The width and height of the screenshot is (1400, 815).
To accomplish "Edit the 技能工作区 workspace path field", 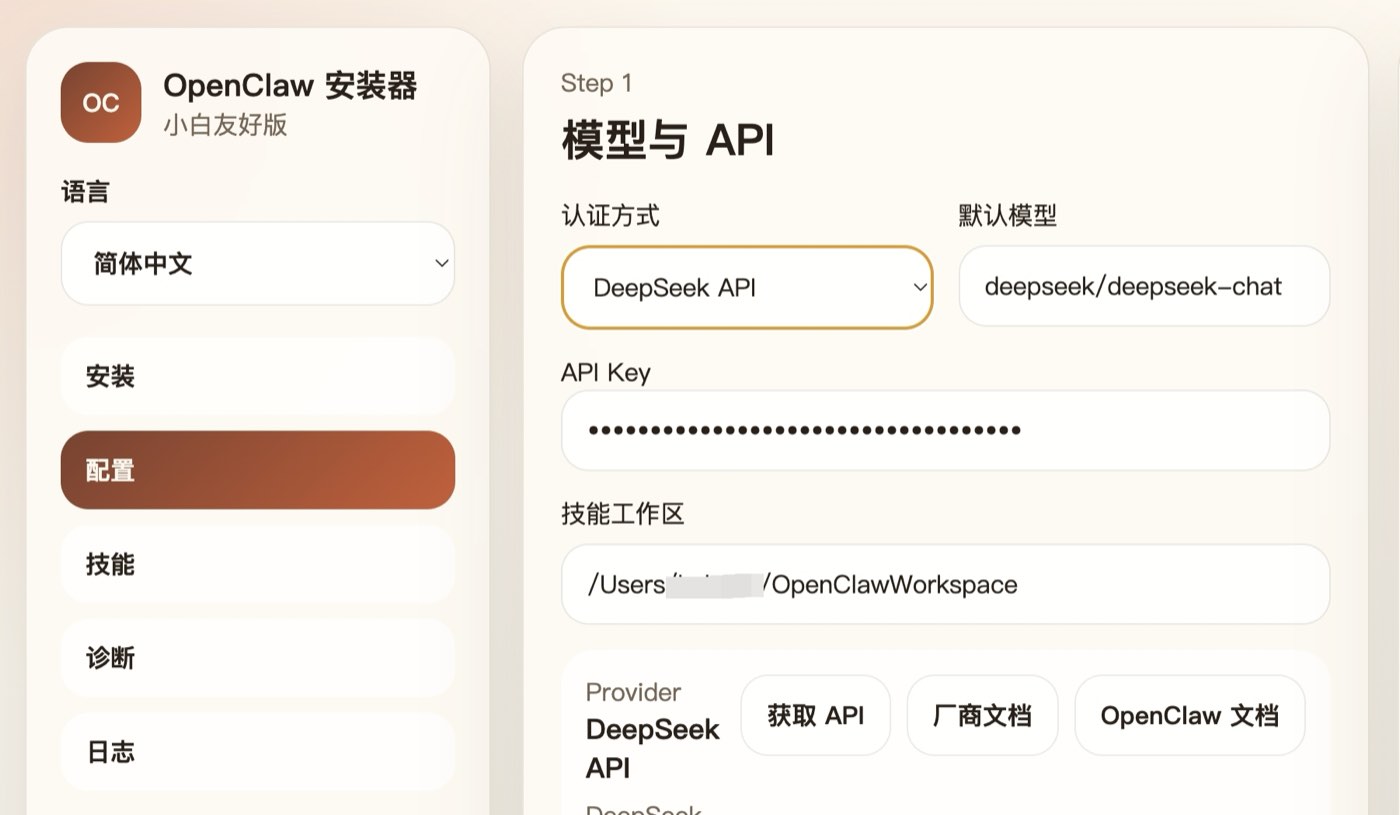I will point(946,584).
